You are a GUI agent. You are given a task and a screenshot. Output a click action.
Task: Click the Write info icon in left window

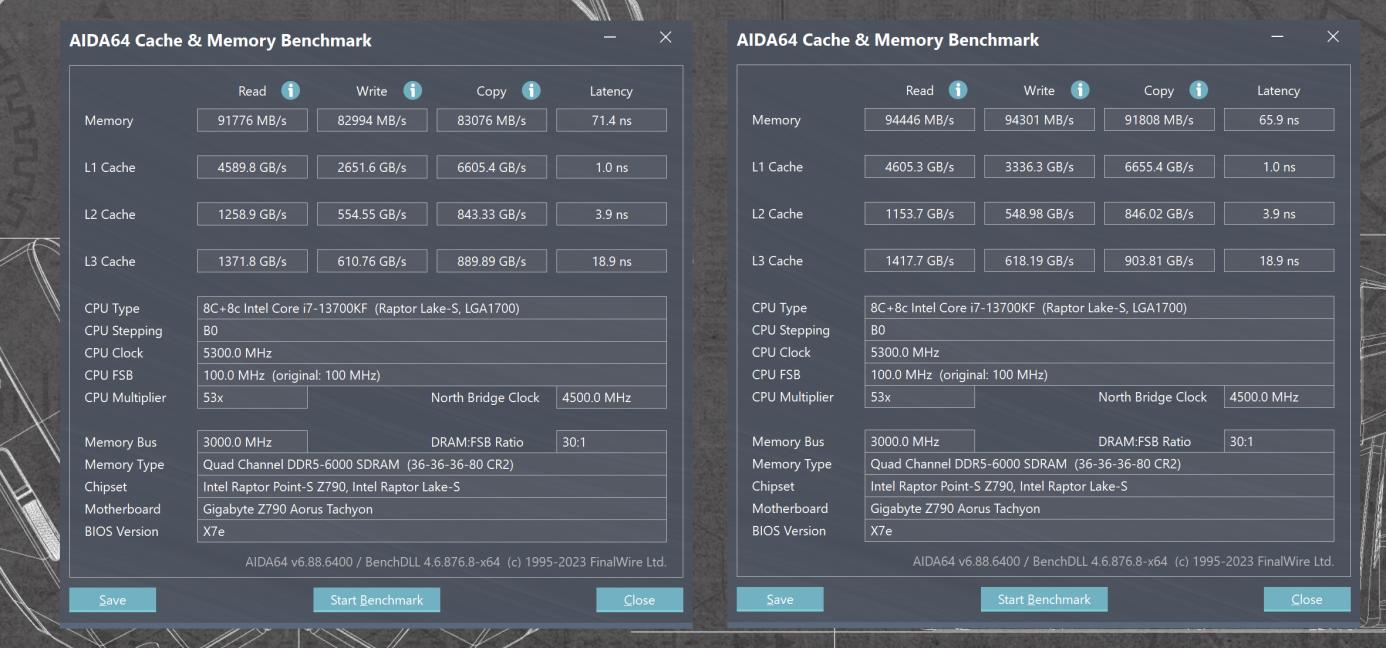[412, 90]
